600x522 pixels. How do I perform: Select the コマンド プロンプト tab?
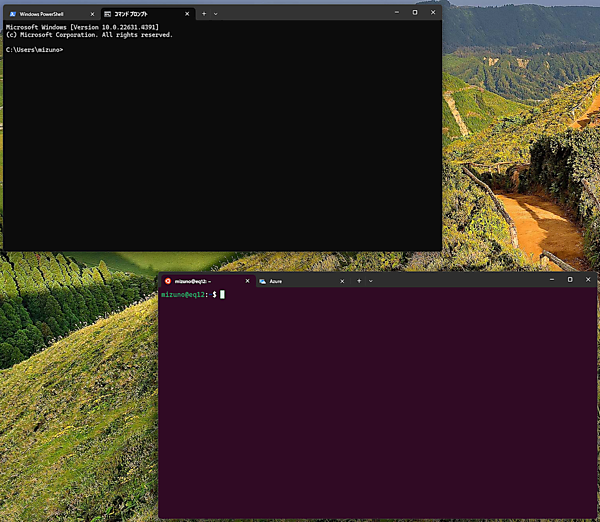coord(136,14)
